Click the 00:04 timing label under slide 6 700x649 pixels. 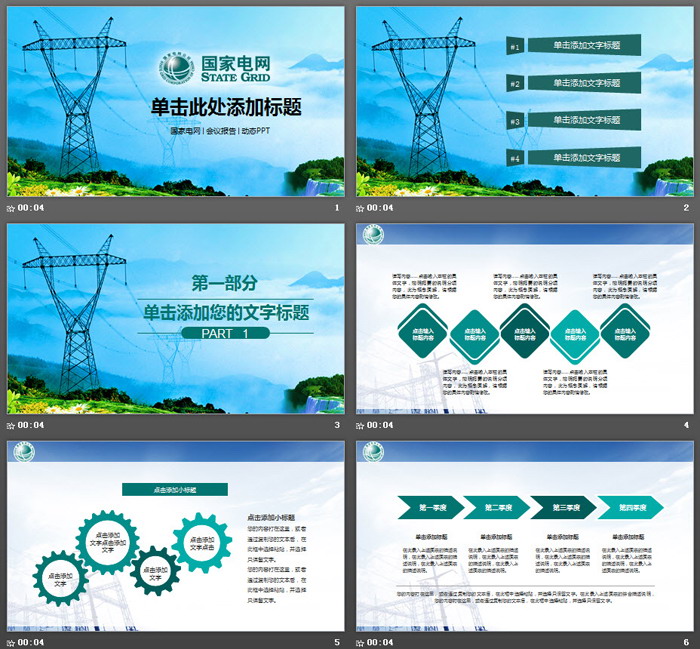pyautogui.click(x=381, y=641)
